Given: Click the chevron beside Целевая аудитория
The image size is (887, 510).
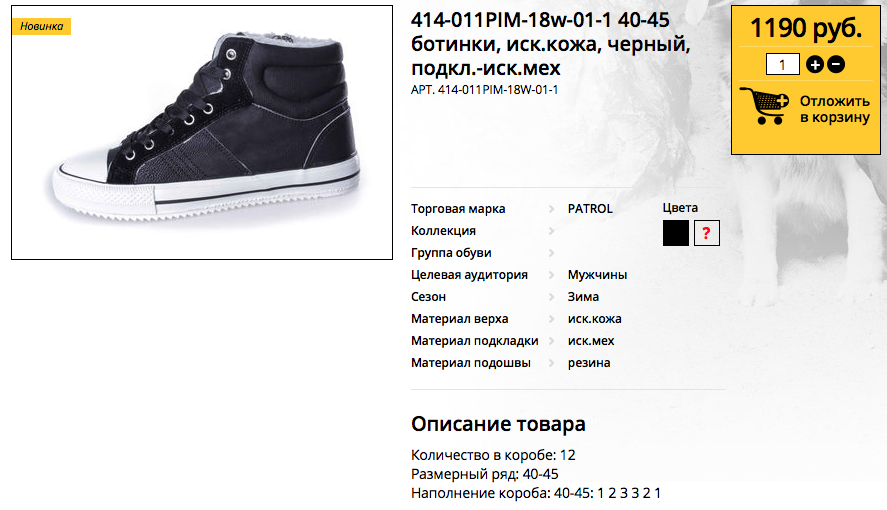Looking at the screenshot, I should [552, 275].
